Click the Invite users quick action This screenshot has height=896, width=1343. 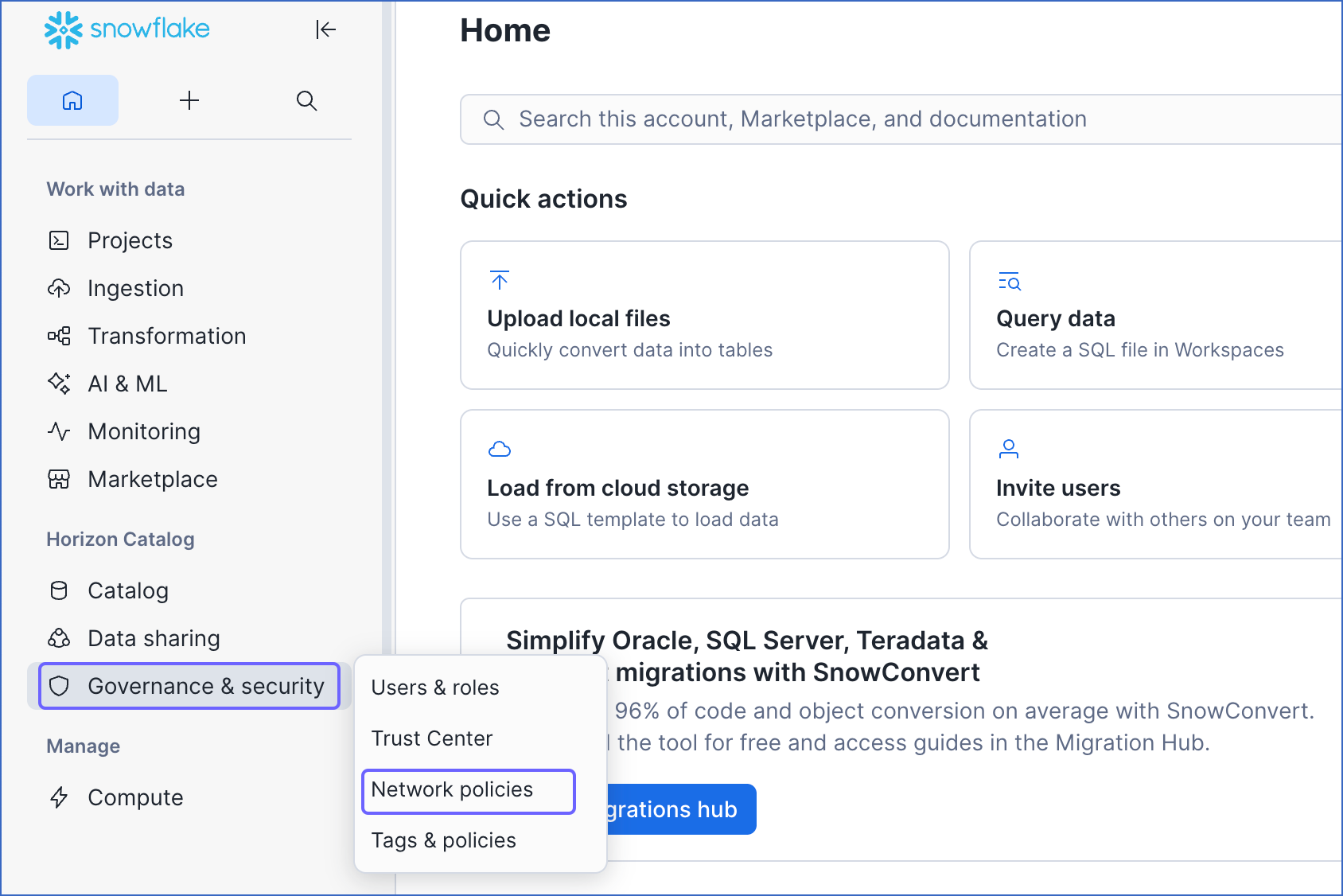coord(1154,484)
